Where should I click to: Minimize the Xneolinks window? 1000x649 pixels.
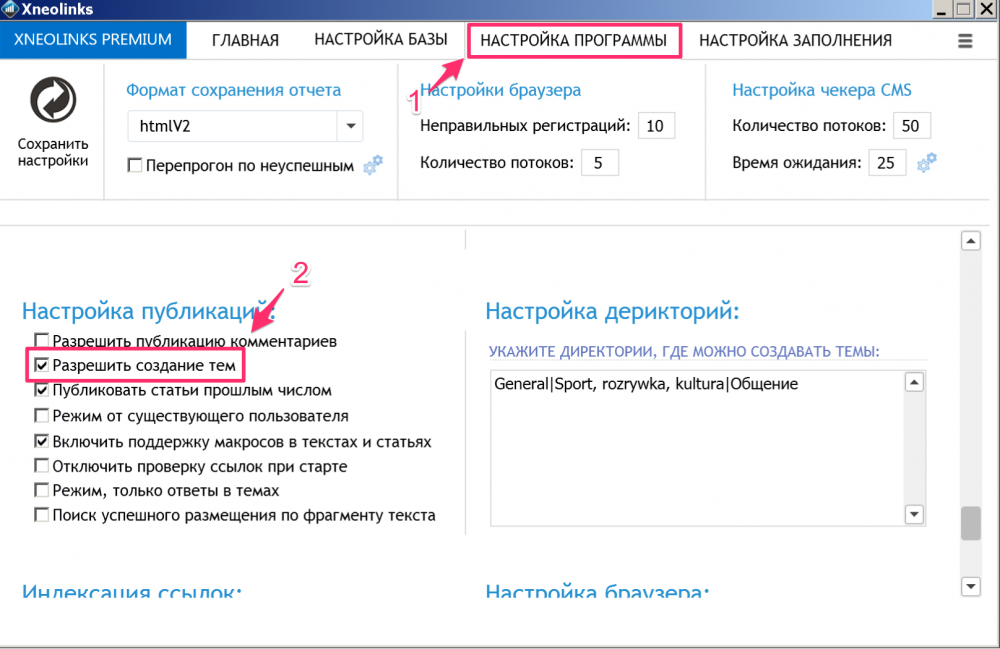pyautogui.click(x=941, y=9)
